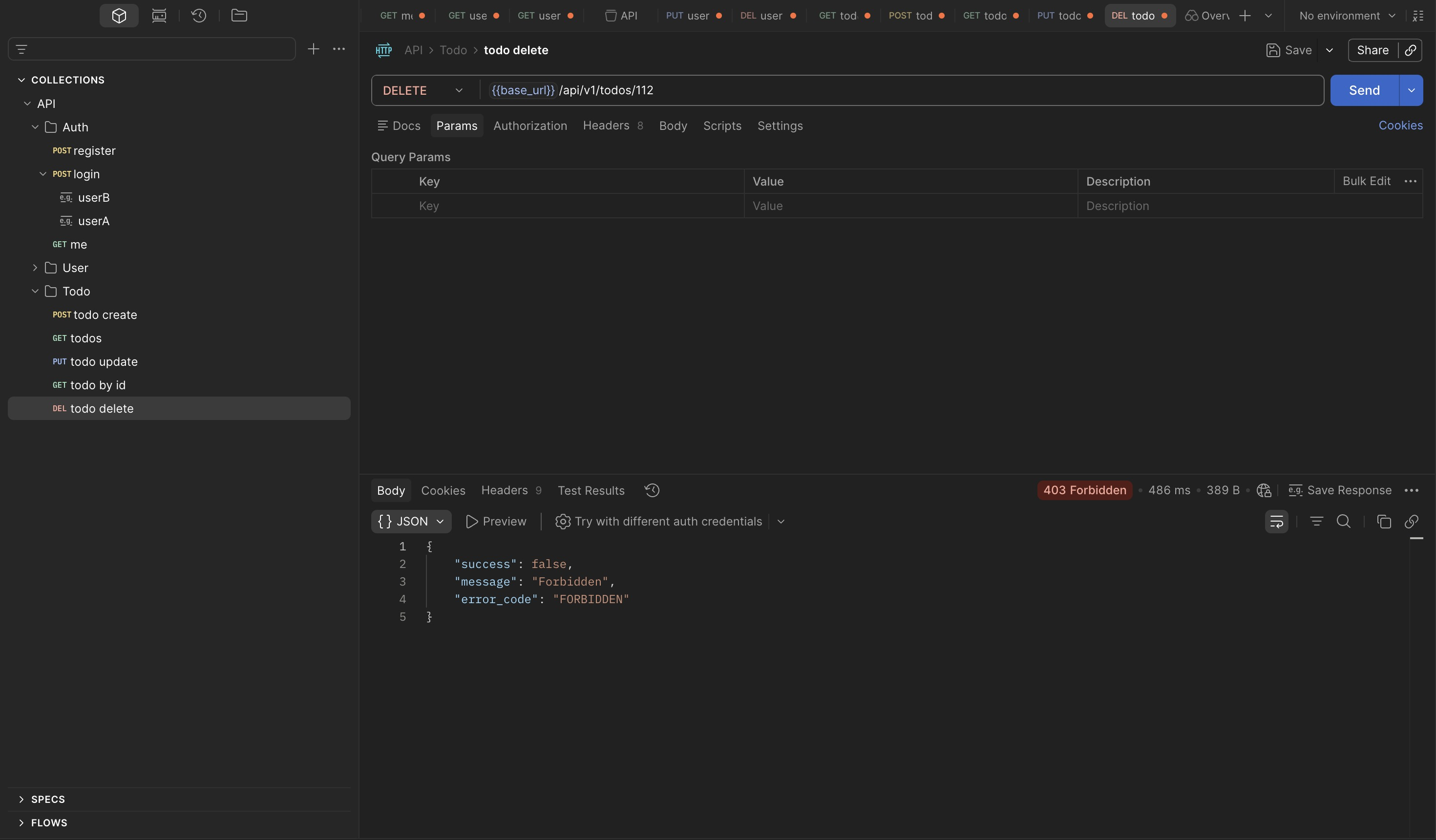
Task: Collapse the API collection
Action: pyautogui.click(x=27, y=104)
